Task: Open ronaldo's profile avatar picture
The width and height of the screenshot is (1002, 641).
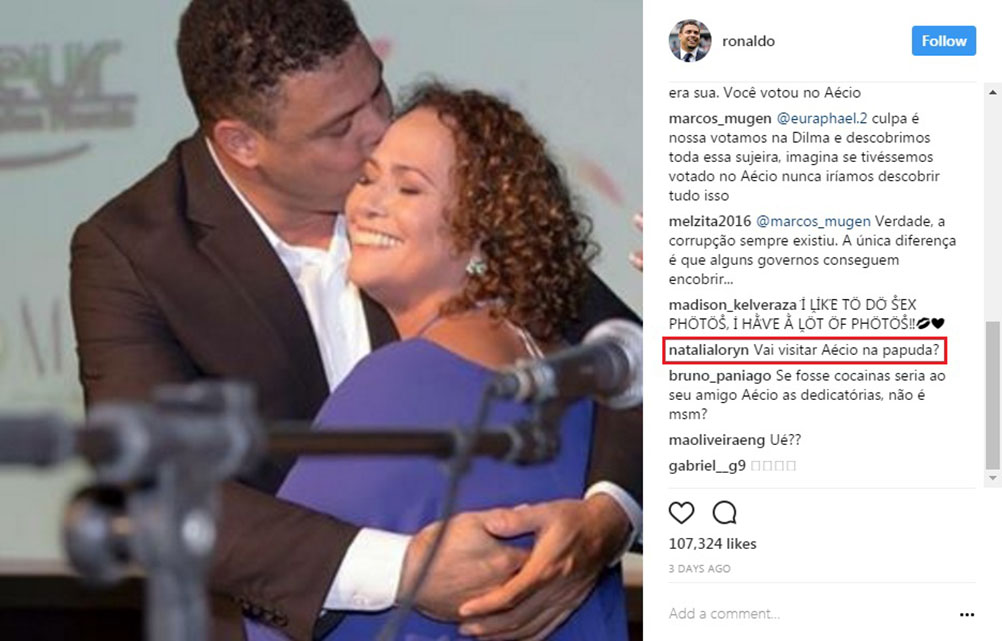Action: point(690,41)
